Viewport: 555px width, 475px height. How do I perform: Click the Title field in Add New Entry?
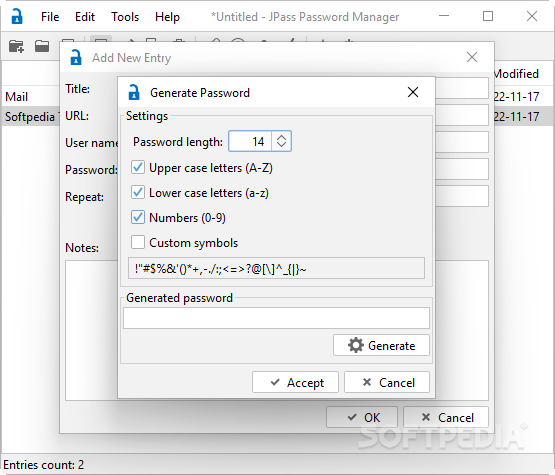462,88
